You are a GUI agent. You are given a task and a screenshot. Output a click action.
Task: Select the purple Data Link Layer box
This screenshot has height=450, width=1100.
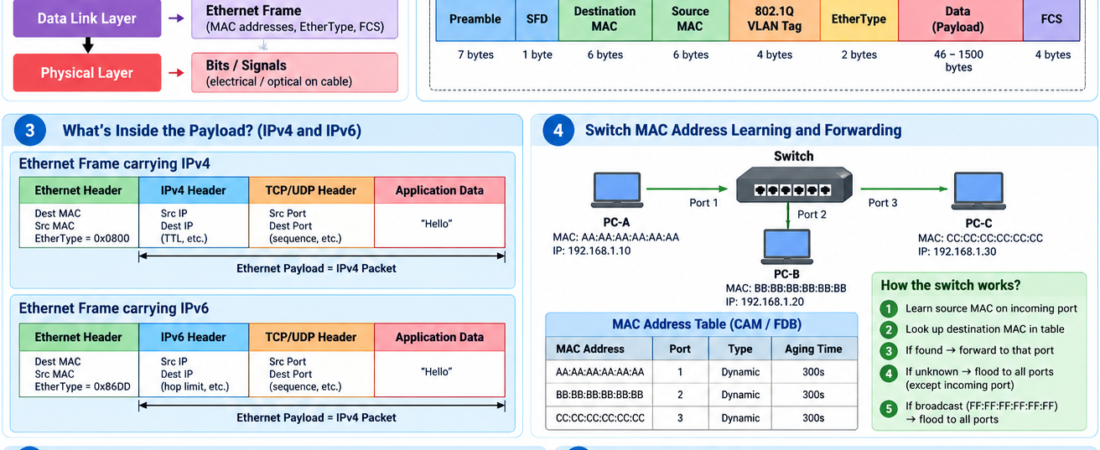tap(87, 18)
